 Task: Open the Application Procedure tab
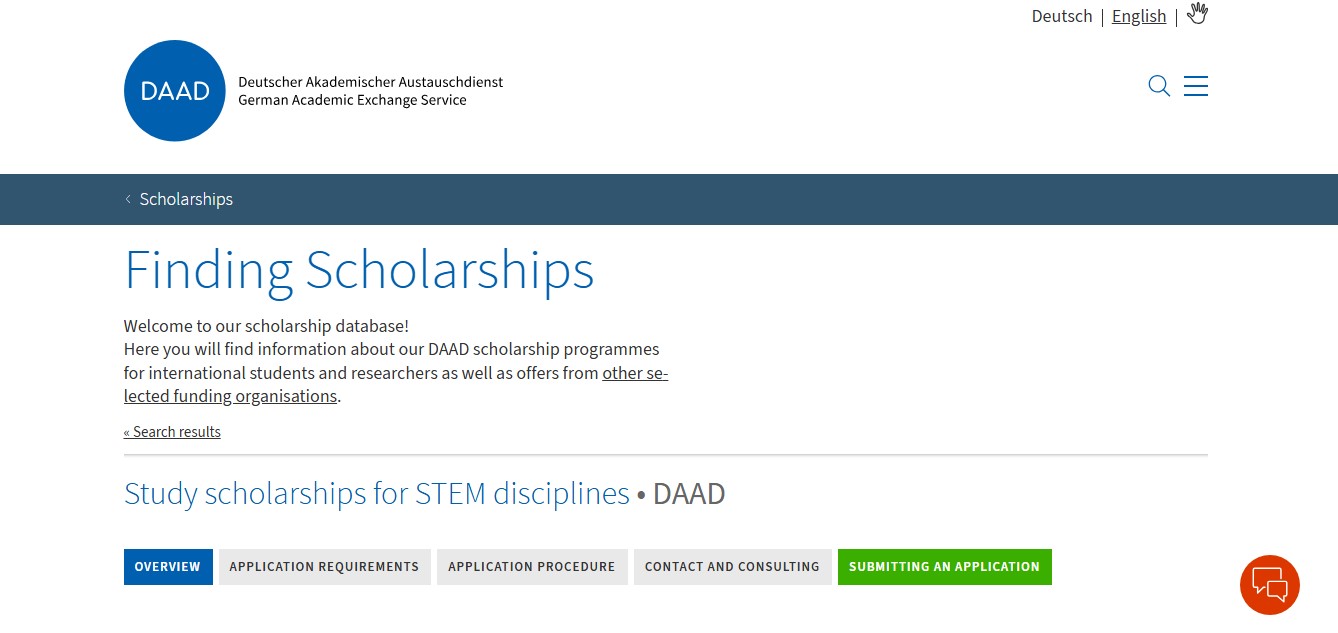pos(532,567)
